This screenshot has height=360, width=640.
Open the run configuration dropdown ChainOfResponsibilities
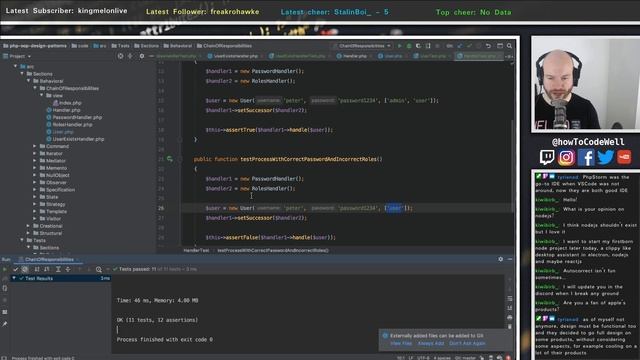(362, 46)
